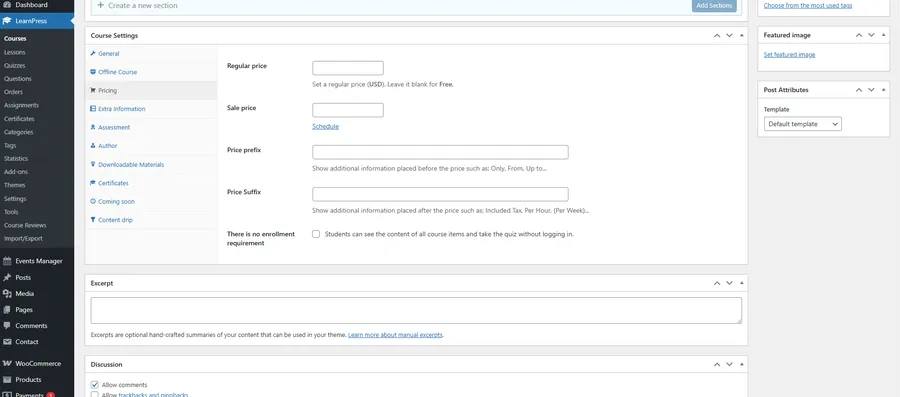Open the Default template dropdown
900x397 pixels.
tap(802, 124)
